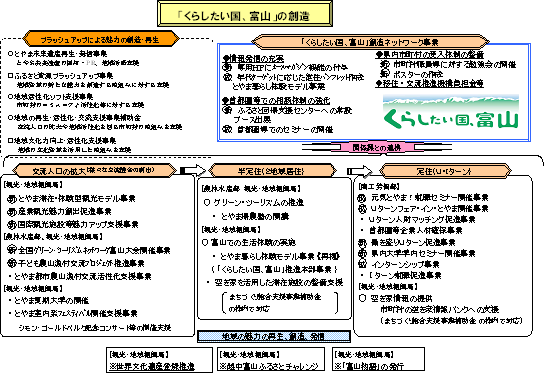Click the circled marker beside 働き盛りUターン促進事業

point(362,243)
